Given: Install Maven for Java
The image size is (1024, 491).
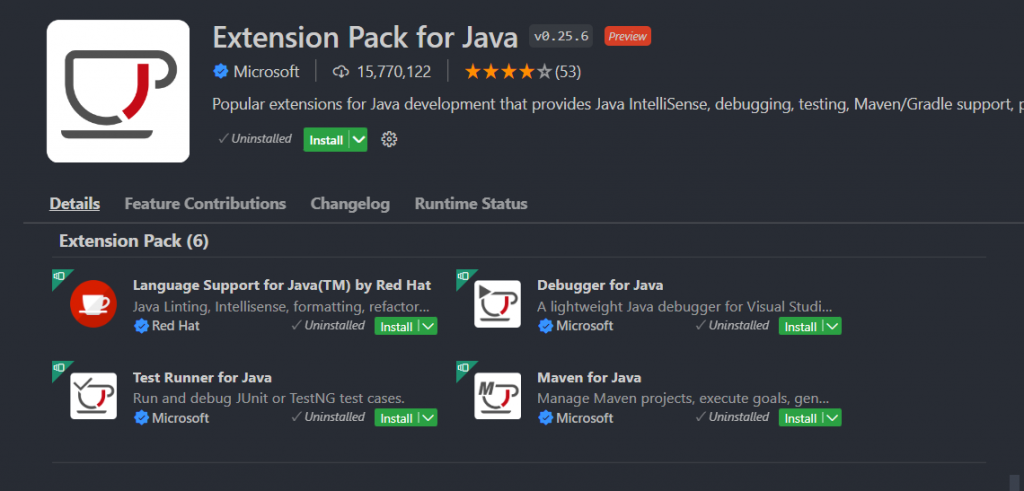Looking at the screenshot, I should pyautogui.click(x=801, y=418).
